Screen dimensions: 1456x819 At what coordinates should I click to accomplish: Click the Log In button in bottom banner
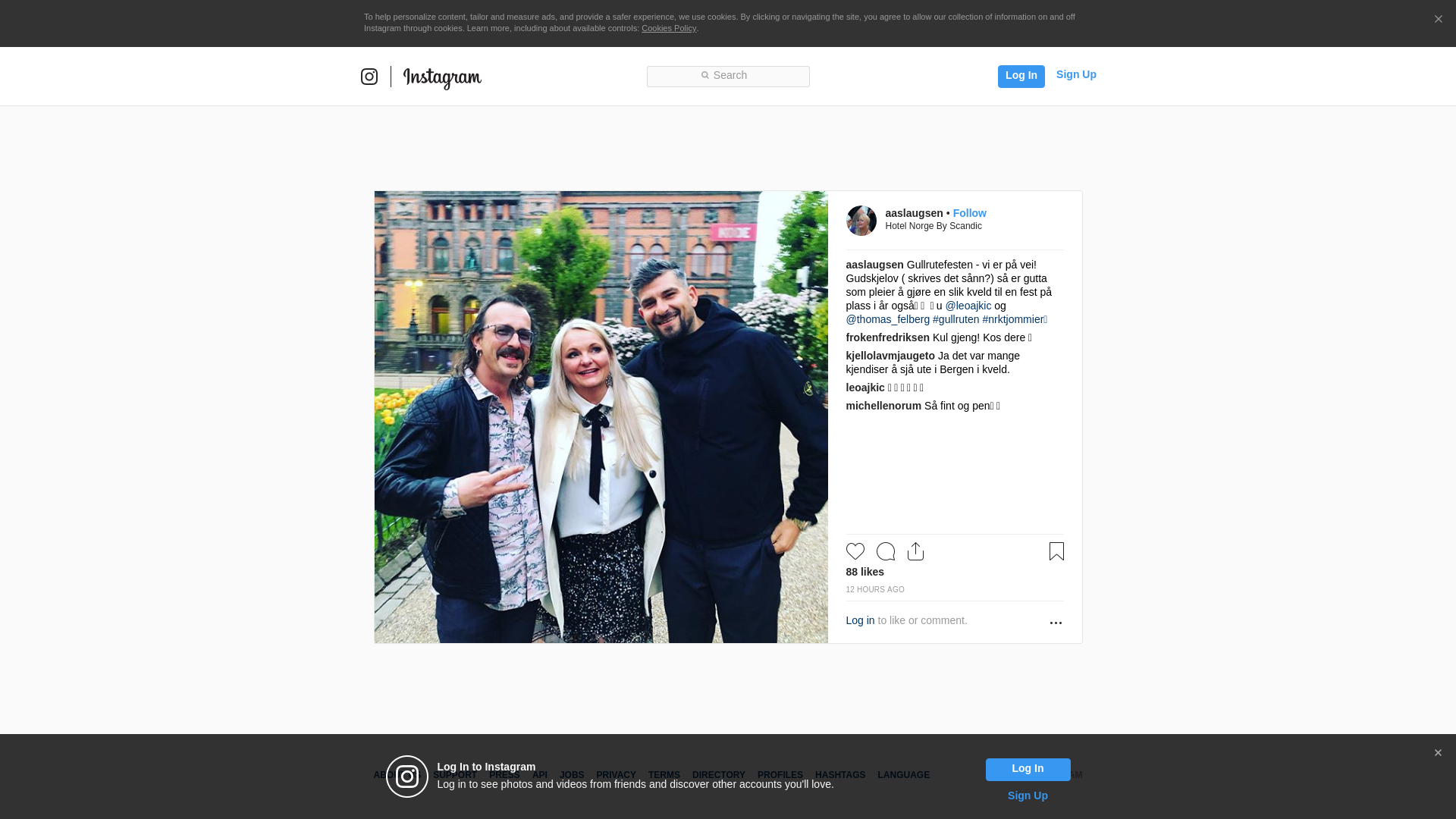(x=1028, y=770)
